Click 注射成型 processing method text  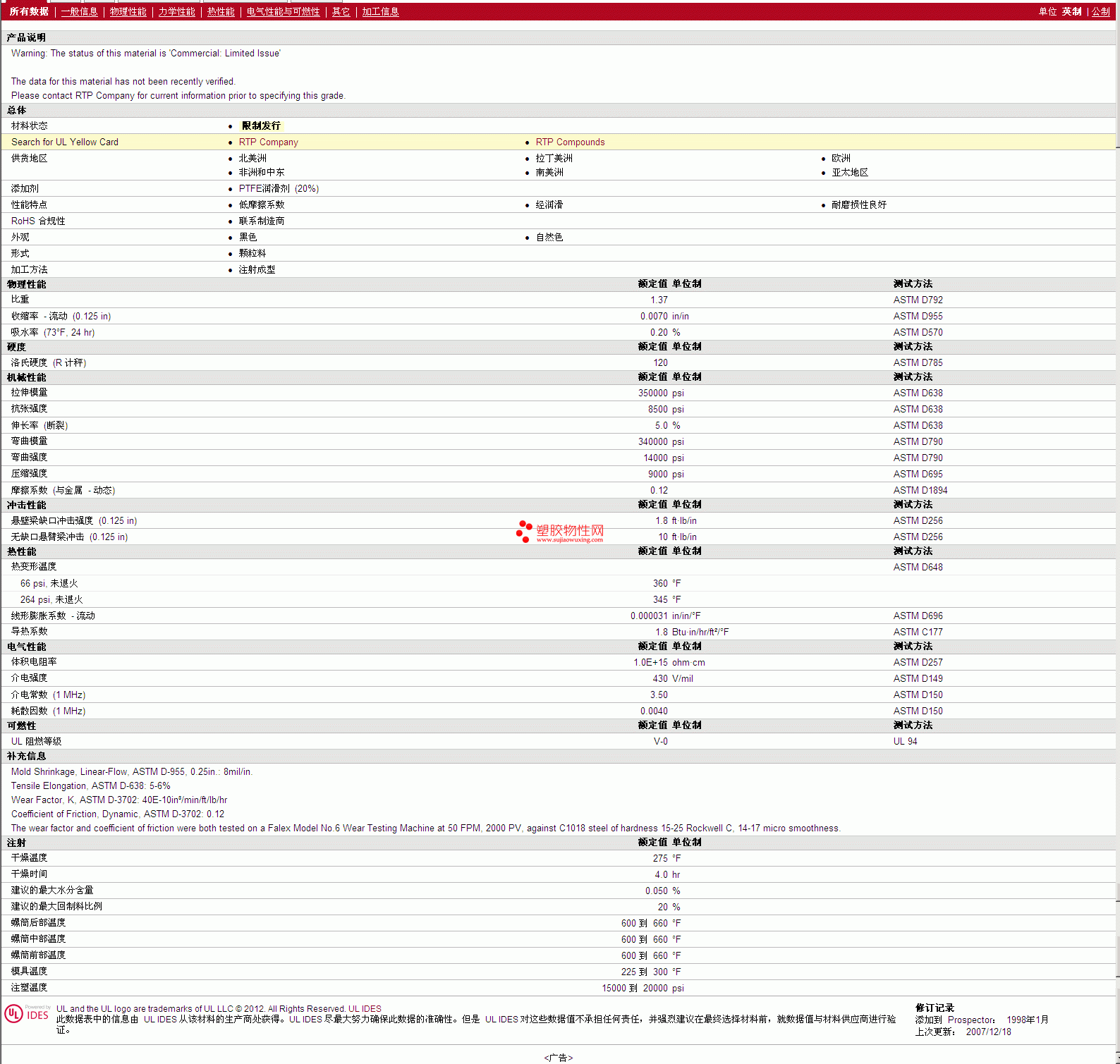257,270
